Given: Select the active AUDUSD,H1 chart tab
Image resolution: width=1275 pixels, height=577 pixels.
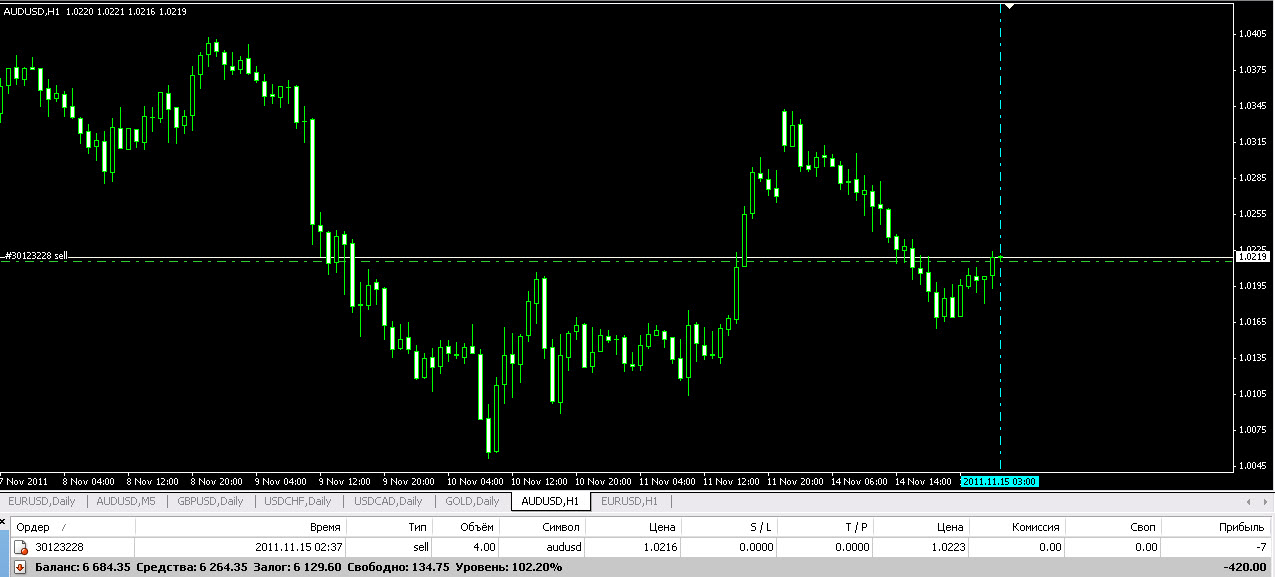Looking at the screenshot, I should click(x=550, y=501).
